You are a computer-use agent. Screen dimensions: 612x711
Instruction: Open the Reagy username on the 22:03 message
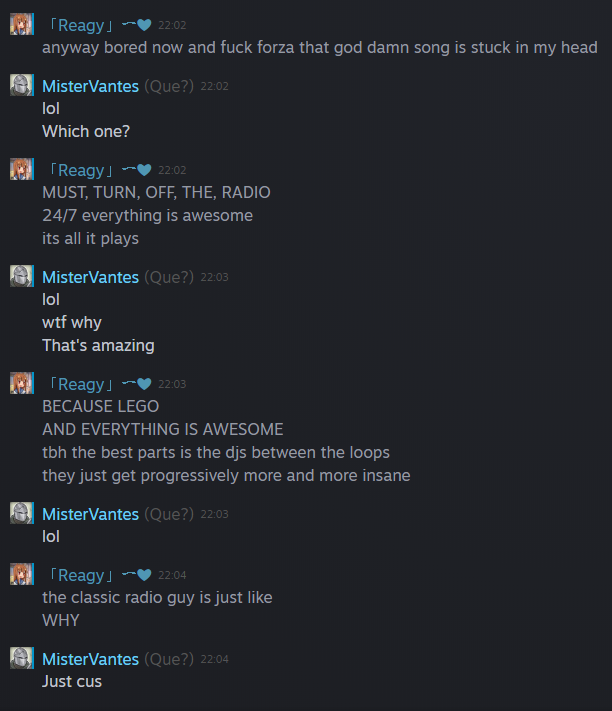(x=81, y=384)
